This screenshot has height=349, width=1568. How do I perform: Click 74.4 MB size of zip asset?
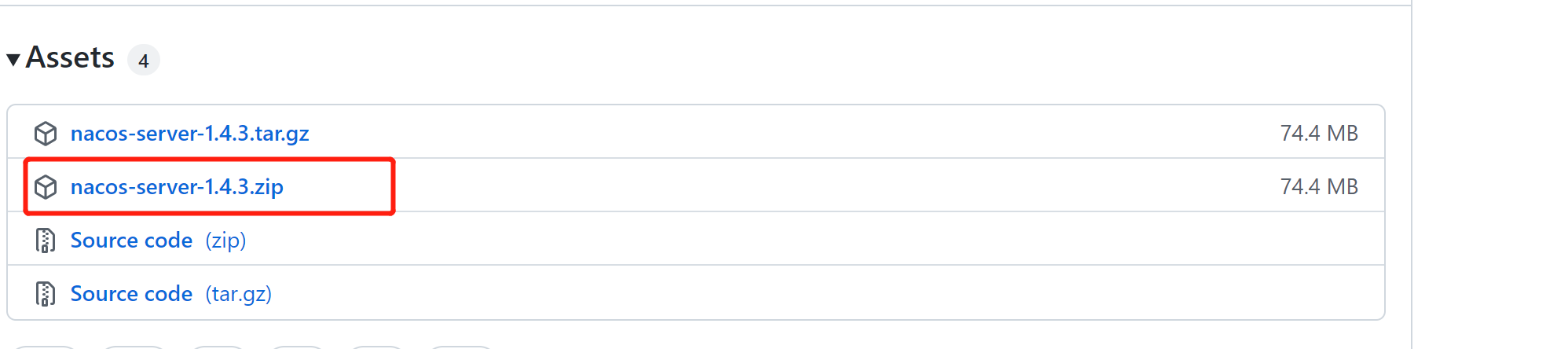tap(1319, 187)
